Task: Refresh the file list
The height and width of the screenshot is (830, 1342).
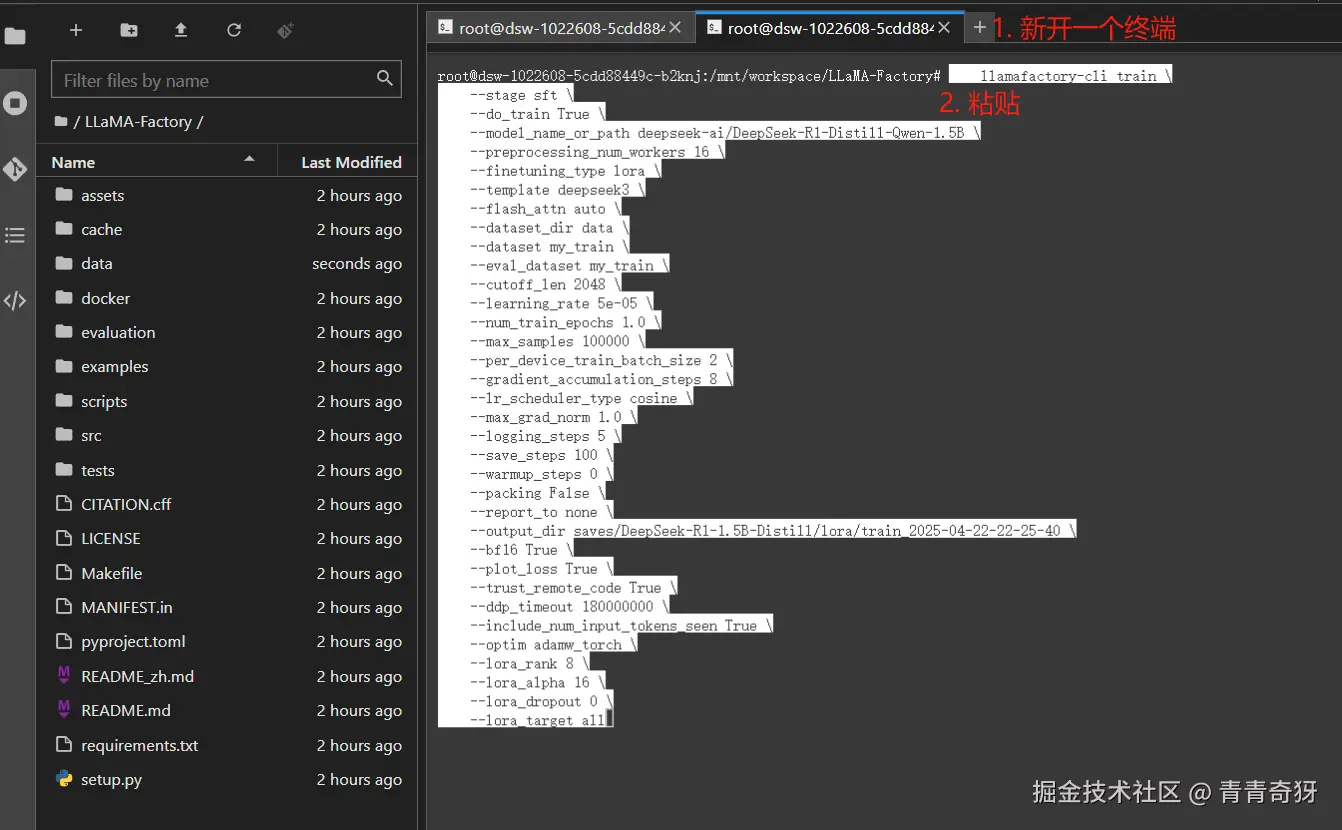Action: 234,30
